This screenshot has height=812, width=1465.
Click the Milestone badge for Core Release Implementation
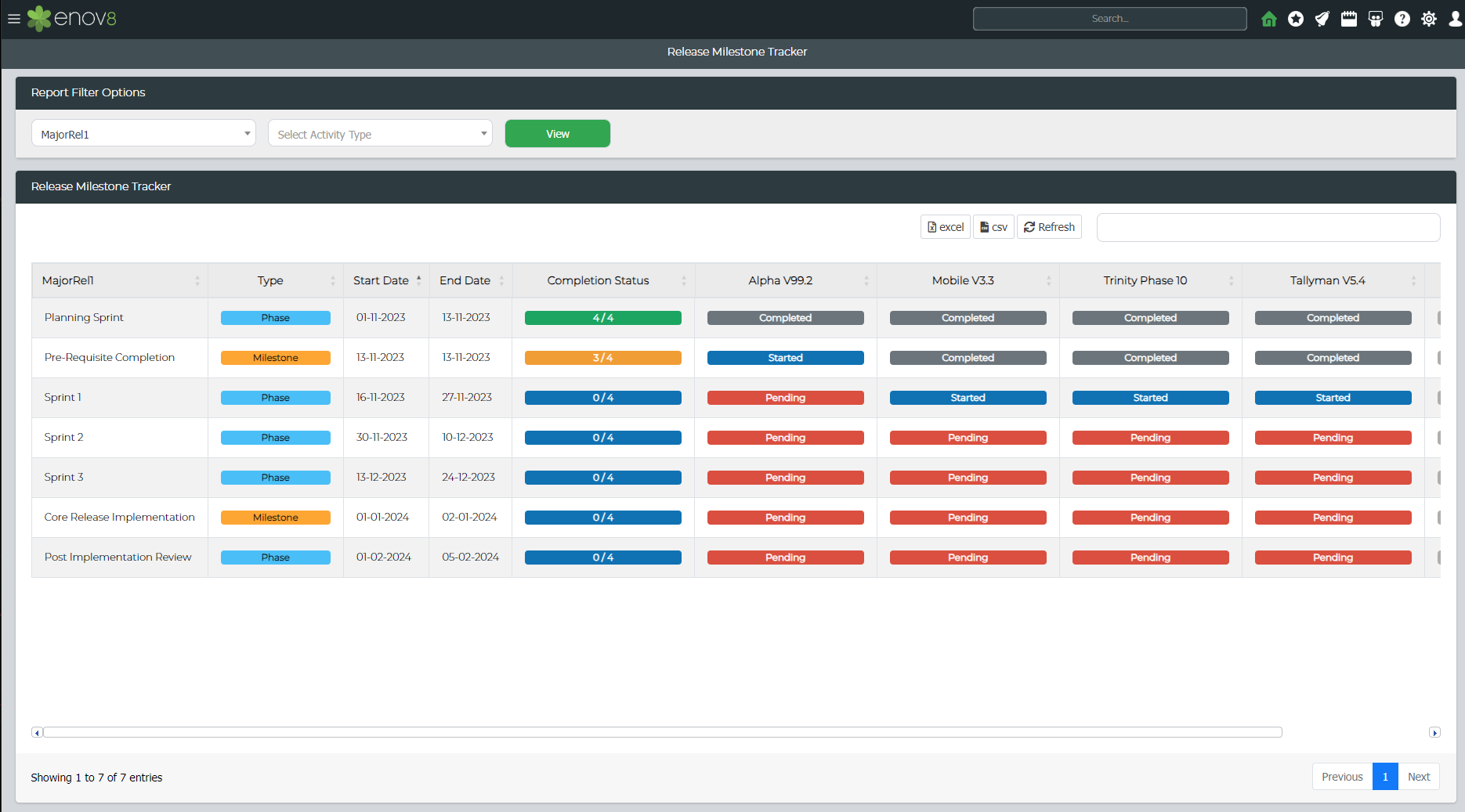pyautogui.click(x=276, y=518)
